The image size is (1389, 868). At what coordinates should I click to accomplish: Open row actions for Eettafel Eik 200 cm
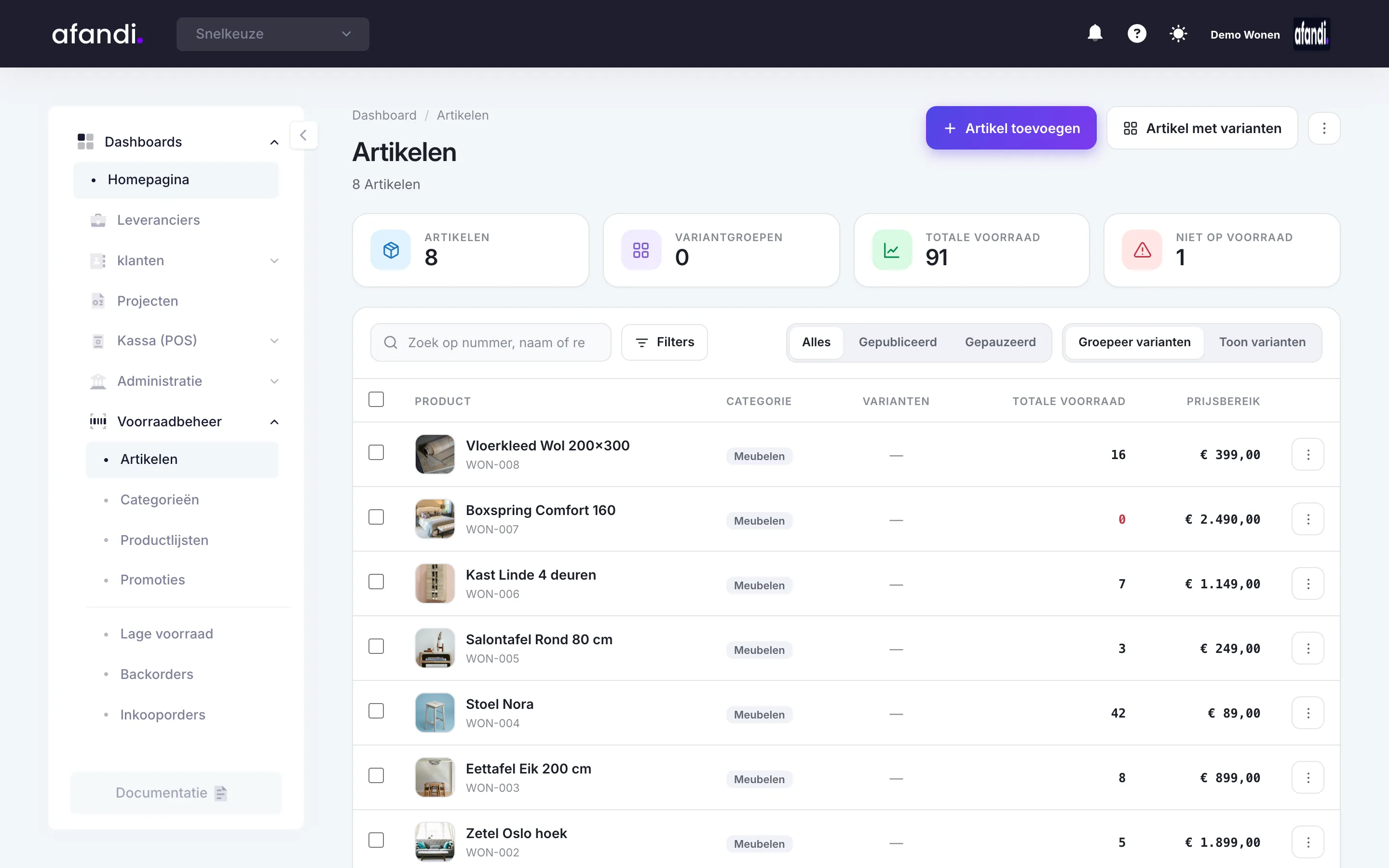tap(1307, 777)
